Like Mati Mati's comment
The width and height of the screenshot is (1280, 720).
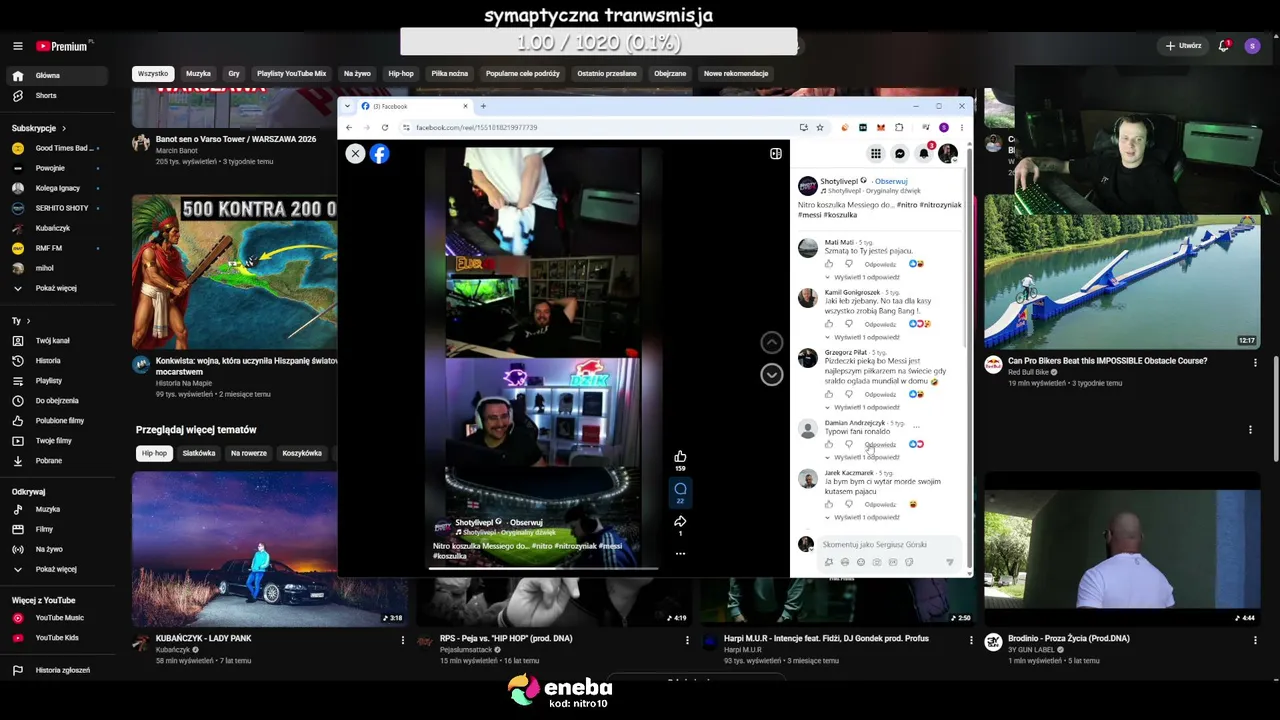[829, 264]
